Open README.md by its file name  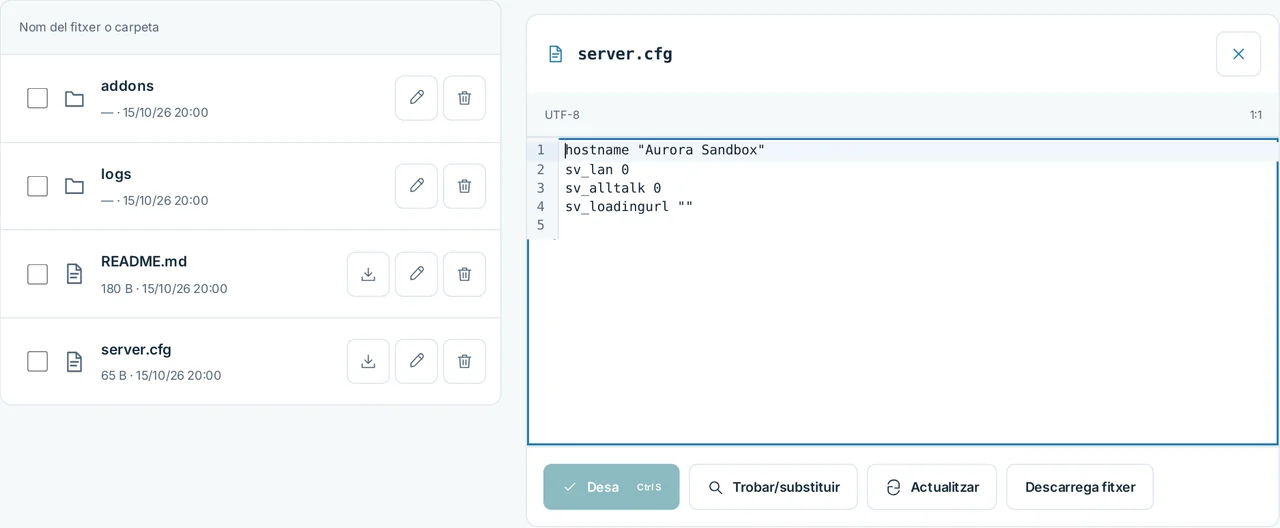click(144, 262)
